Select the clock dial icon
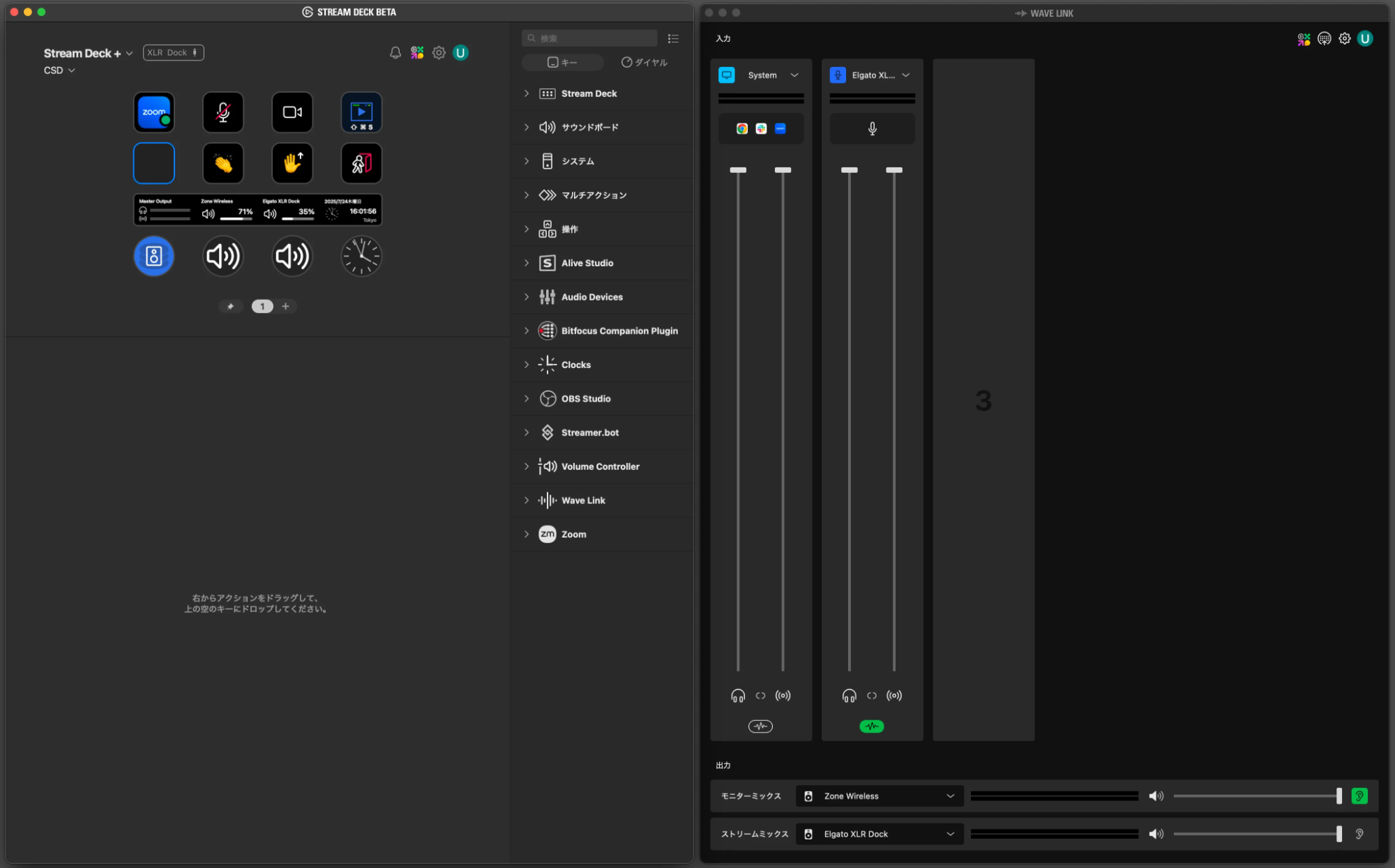1395x868 pixels. 361,257
